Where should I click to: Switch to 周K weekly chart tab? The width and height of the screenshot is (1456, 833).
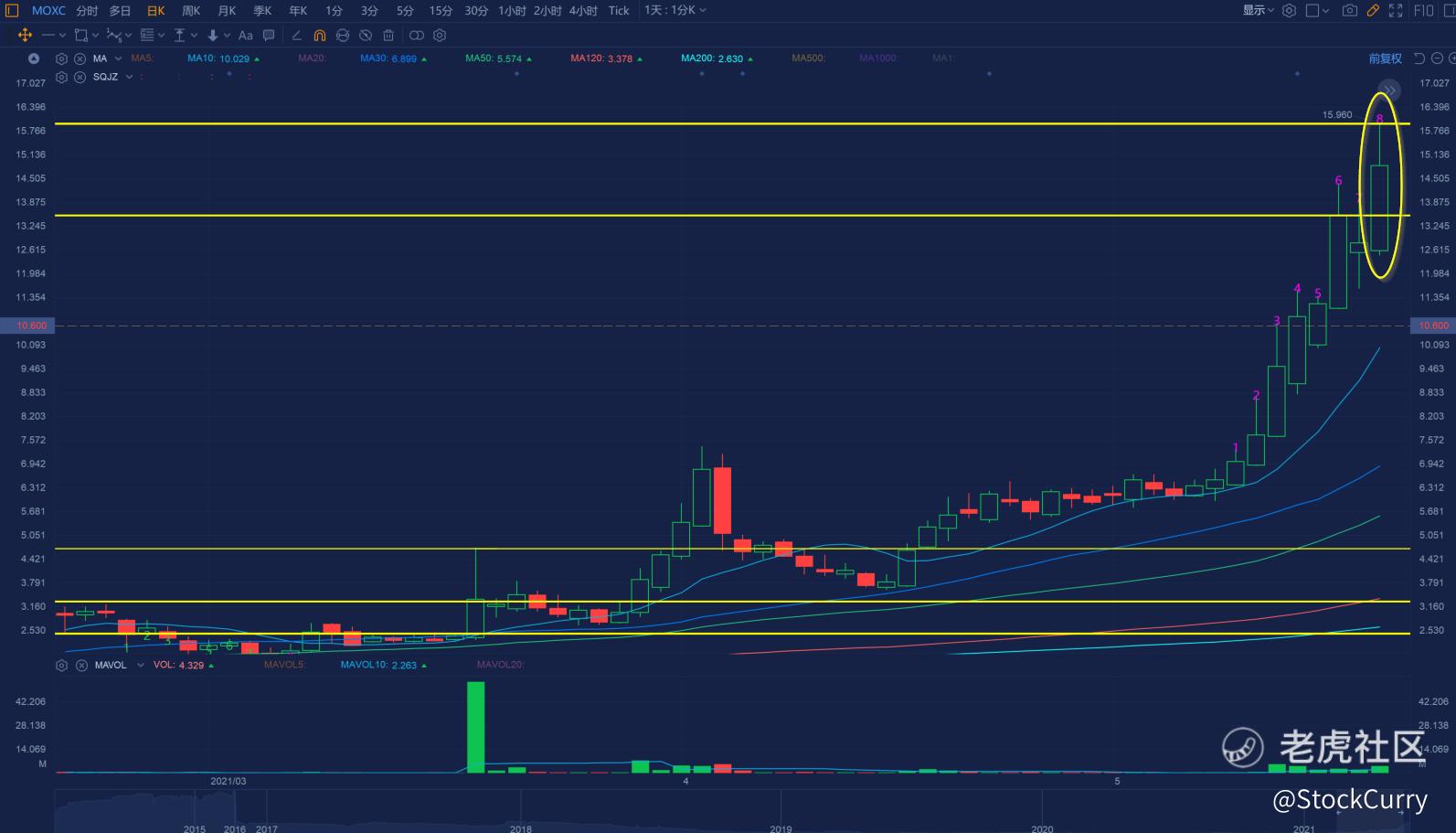(191, 10)
